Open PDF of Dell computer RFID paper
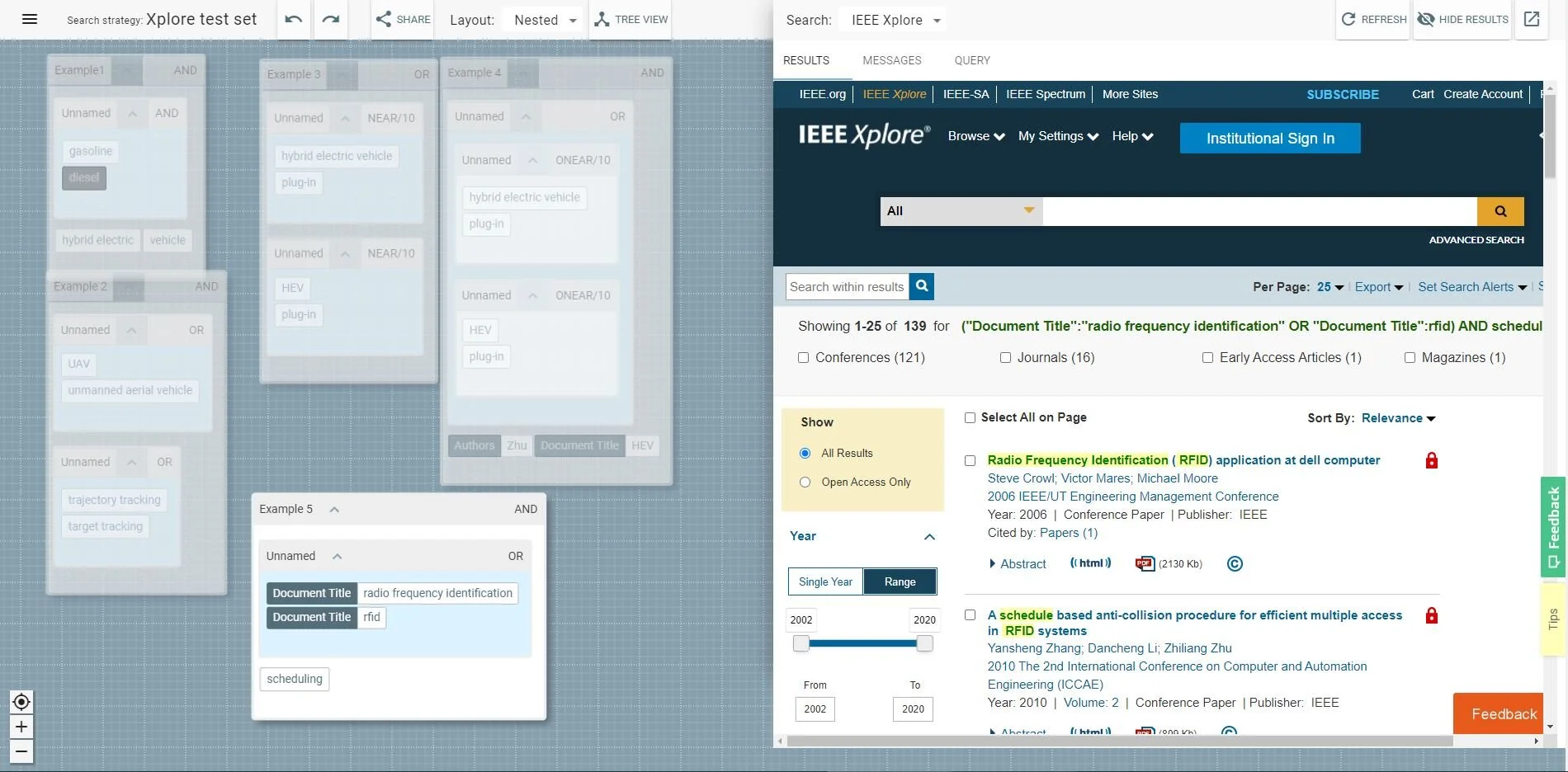This screenshot has width=1568, height=772. tap(1145, 564)
